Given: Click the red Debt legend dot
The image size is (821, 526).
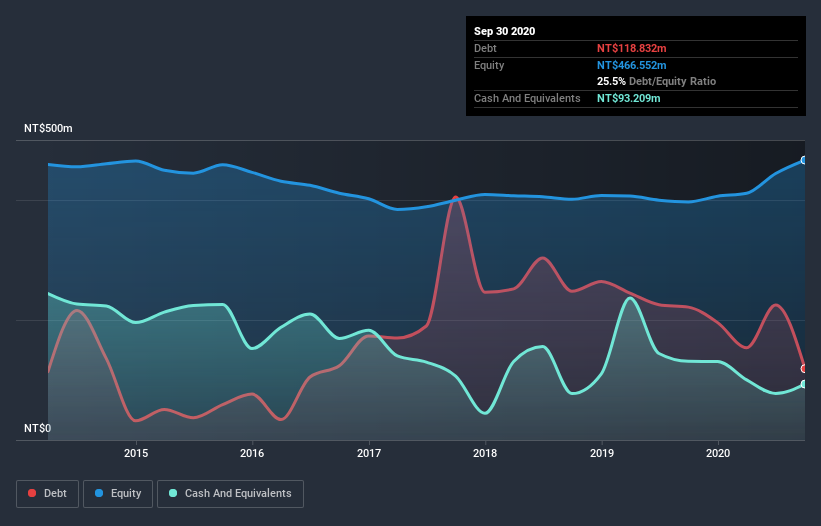Looking at the screenshot, I should (32, 493).
